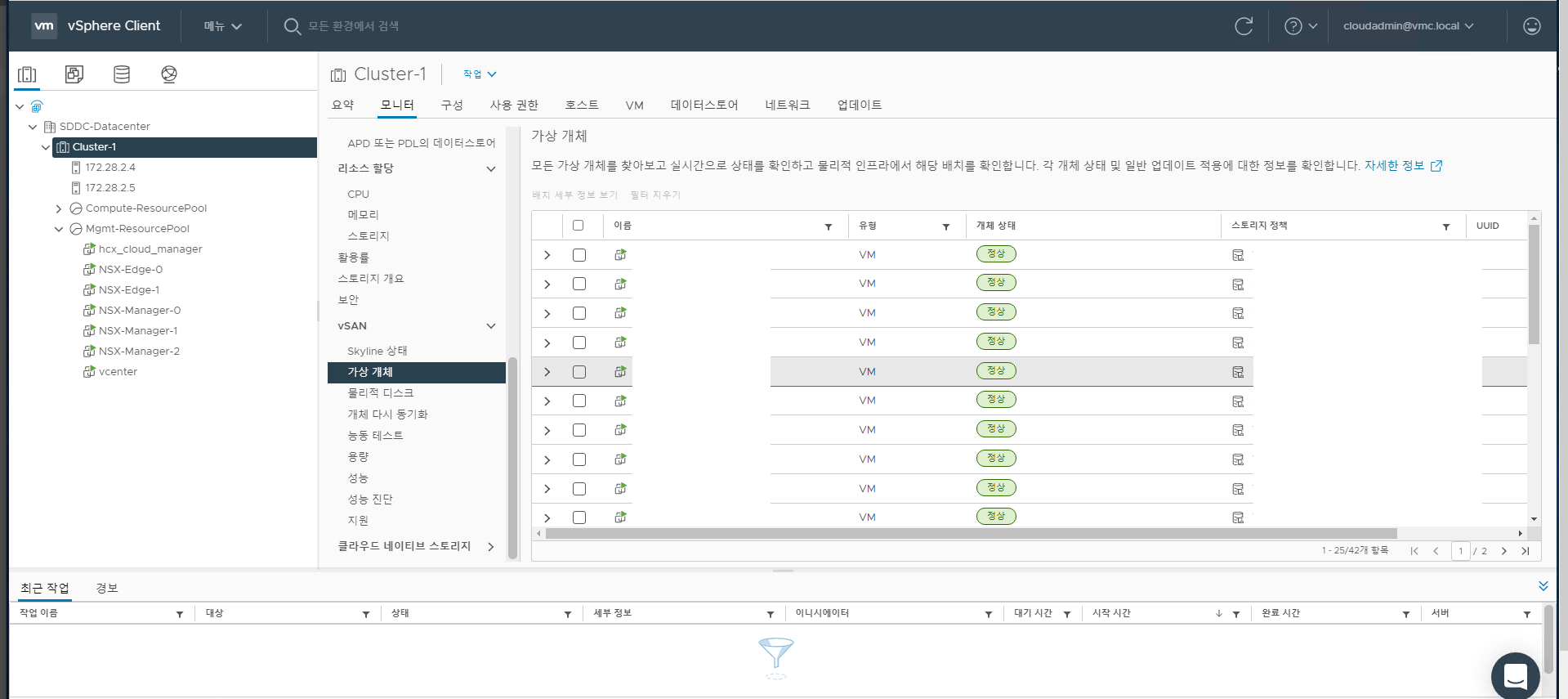The height and width of the screenshot is (699, 1568).
Task: Select vcenter VM in tree
Action: (x=118, y=372)
